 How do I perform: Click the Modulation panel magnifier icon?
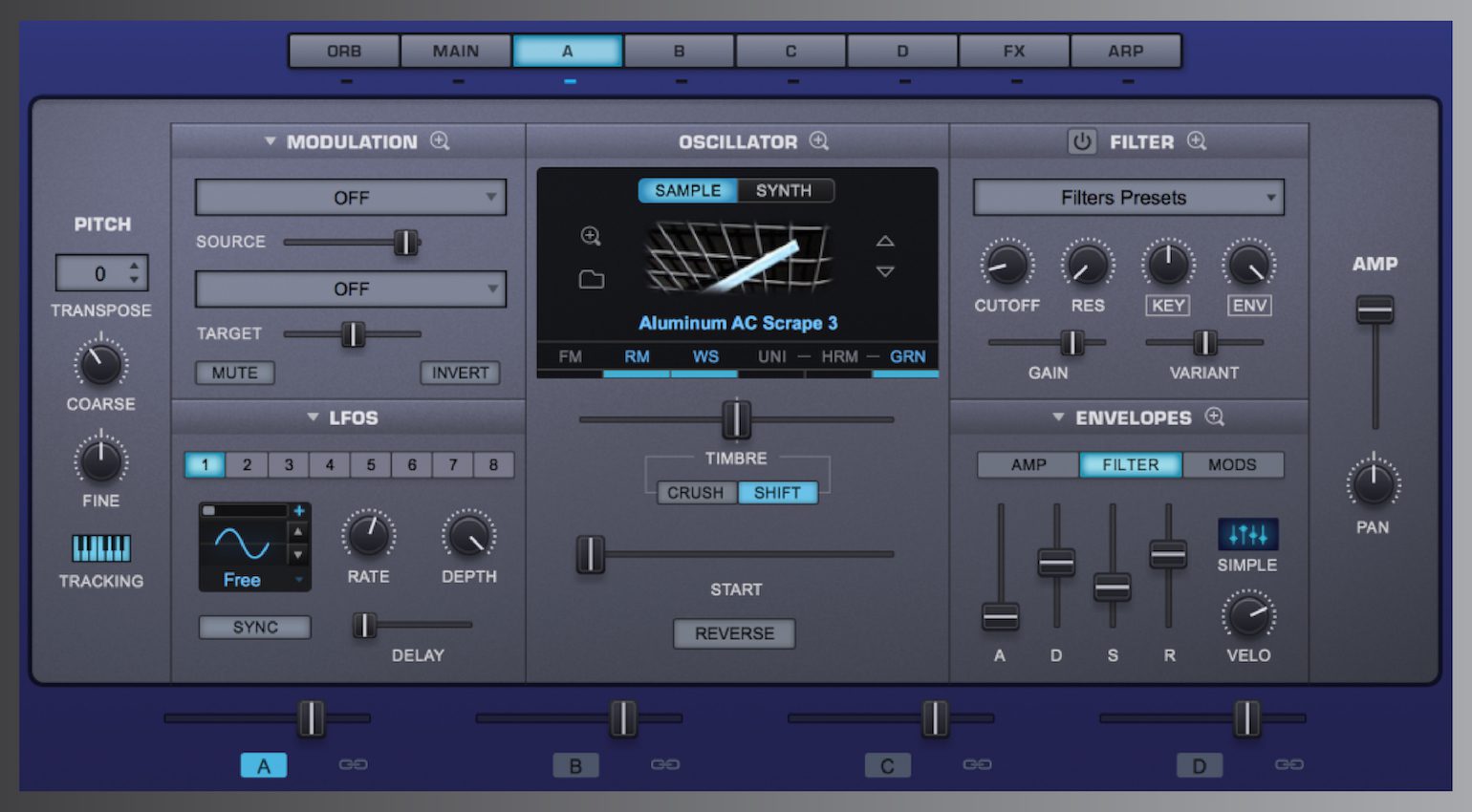441,141
